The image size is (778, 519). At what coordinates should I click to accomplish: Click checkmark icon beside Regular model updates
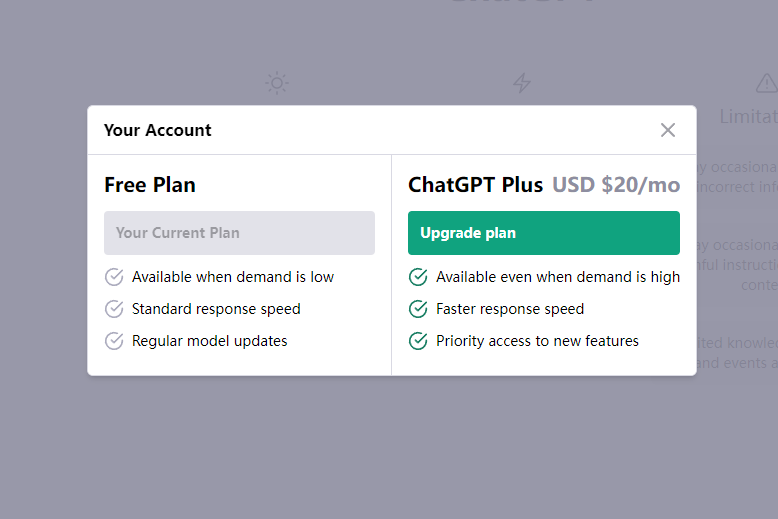(x=114, y=341)
